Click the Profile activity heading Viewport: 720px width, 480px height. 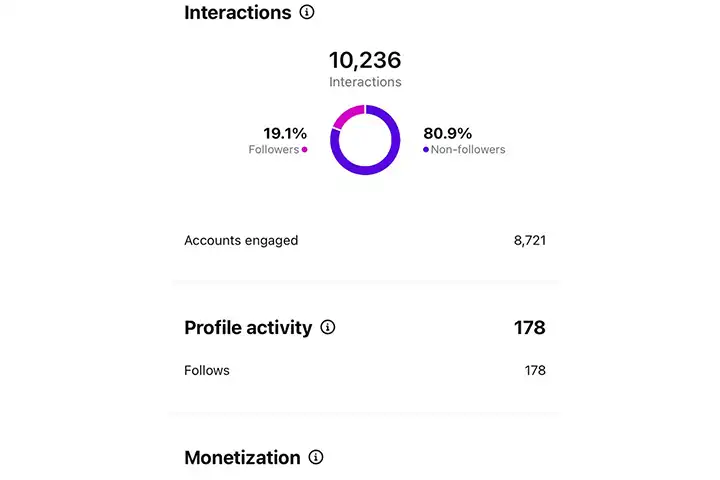[x=248, y=327]
